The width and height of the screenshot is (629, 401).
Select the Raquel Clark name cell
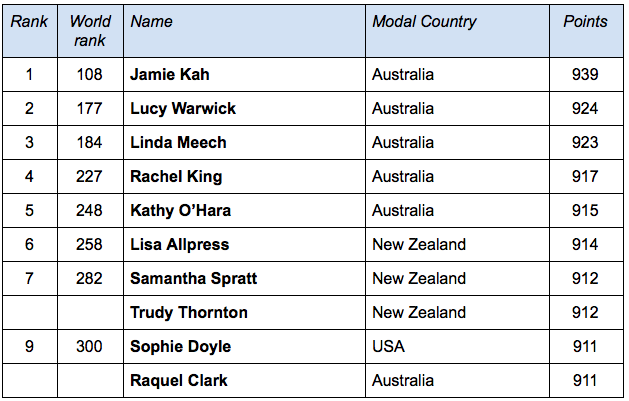[x=179, y=381]
